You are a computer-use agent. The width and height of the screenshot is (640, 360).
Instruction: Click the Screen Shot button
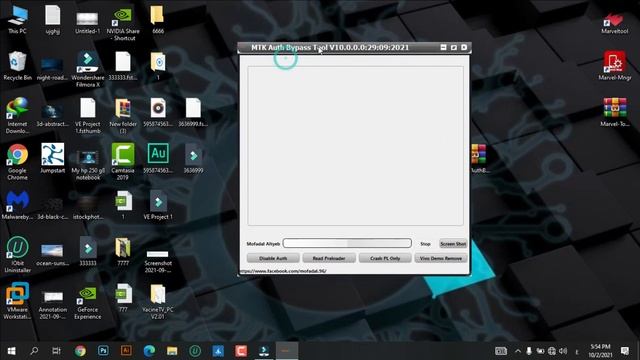453,244
